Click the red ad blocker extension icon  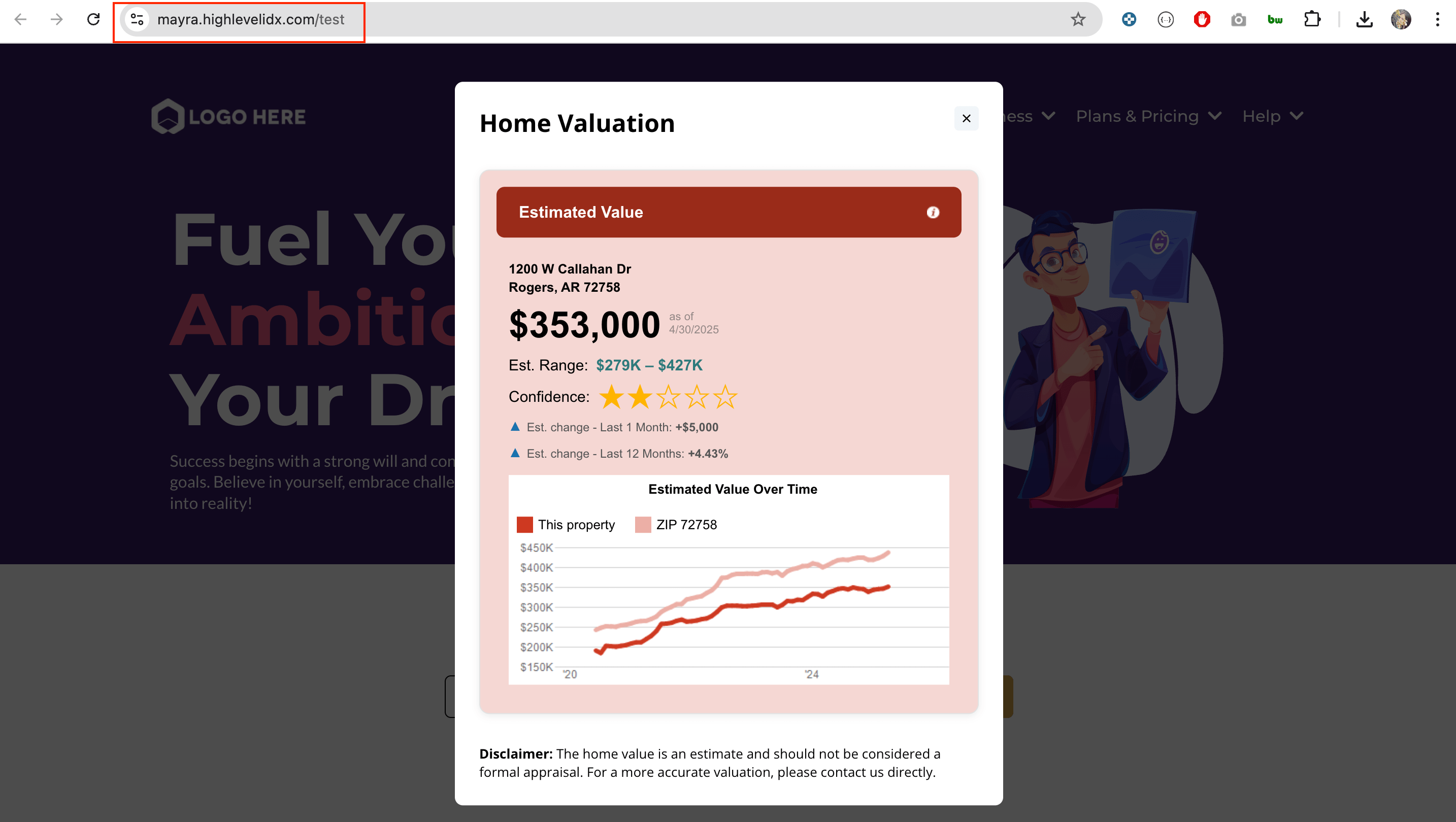pos(1202,19)
